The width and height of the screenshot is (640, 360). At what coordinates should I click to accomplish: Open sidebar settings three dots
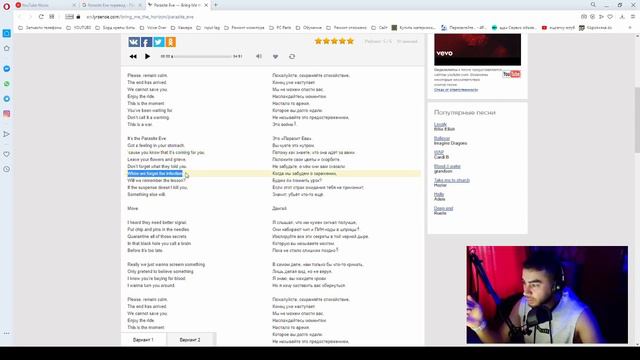[7, 333]
